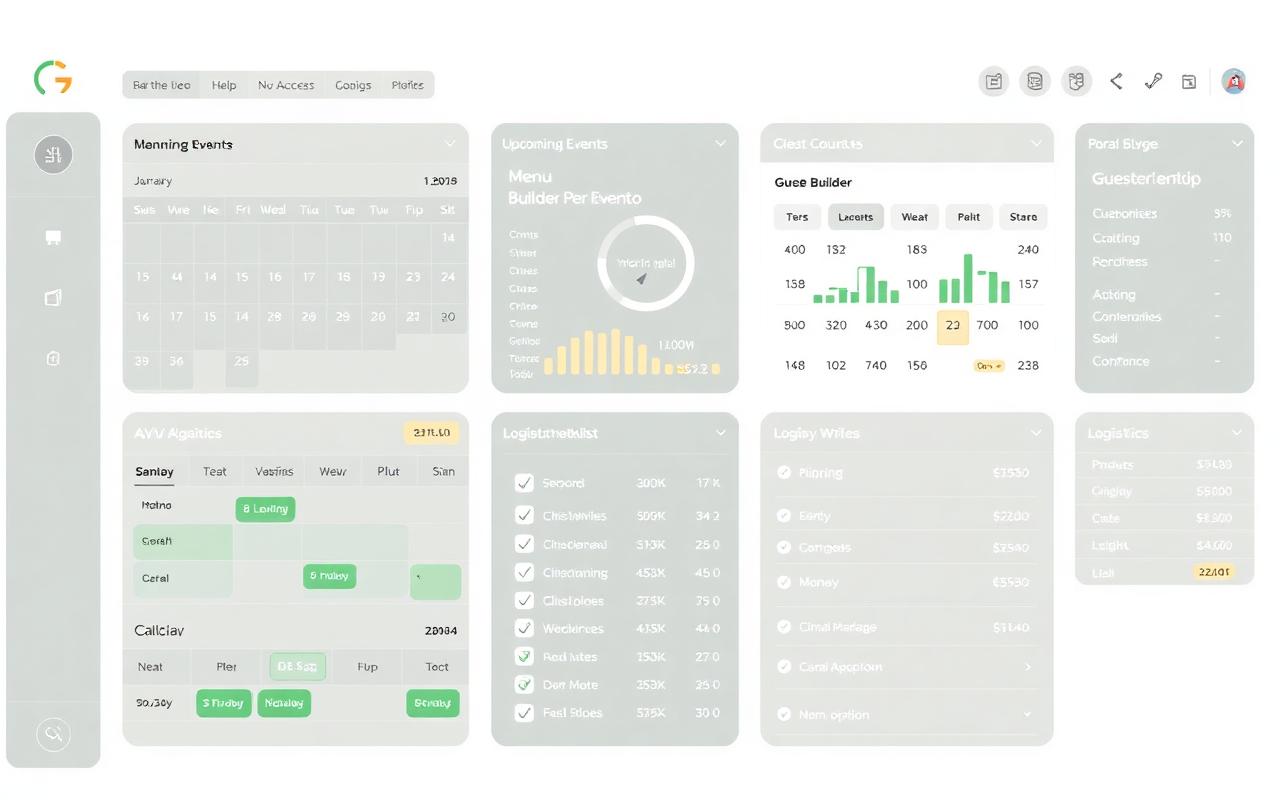Click the window icon beside the avatar

click(x=1189, y=82)
